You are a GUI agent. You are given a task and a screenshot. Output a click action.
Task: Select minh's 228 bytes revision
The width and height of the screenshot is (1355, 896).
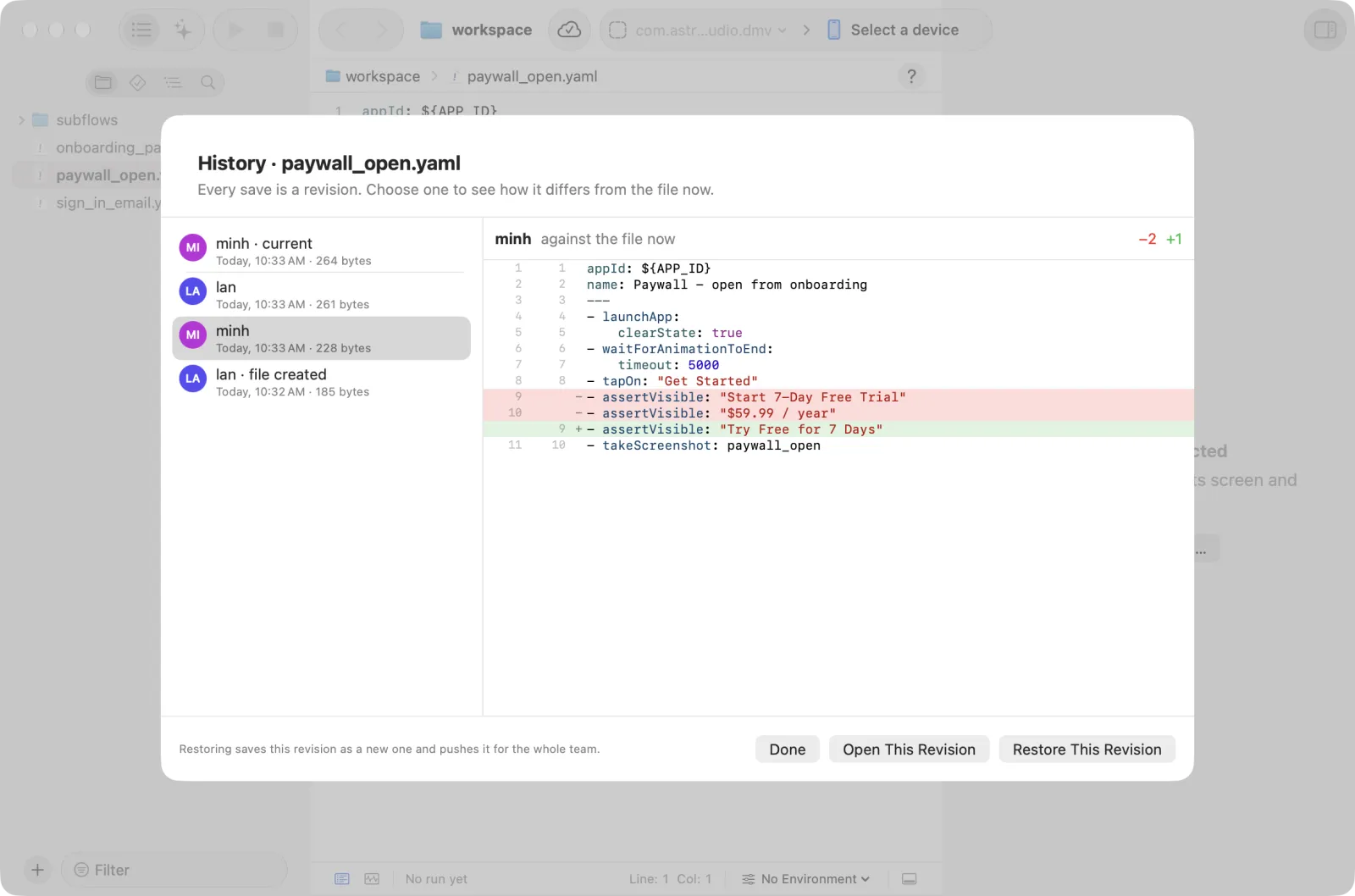(x=321, y=339)
